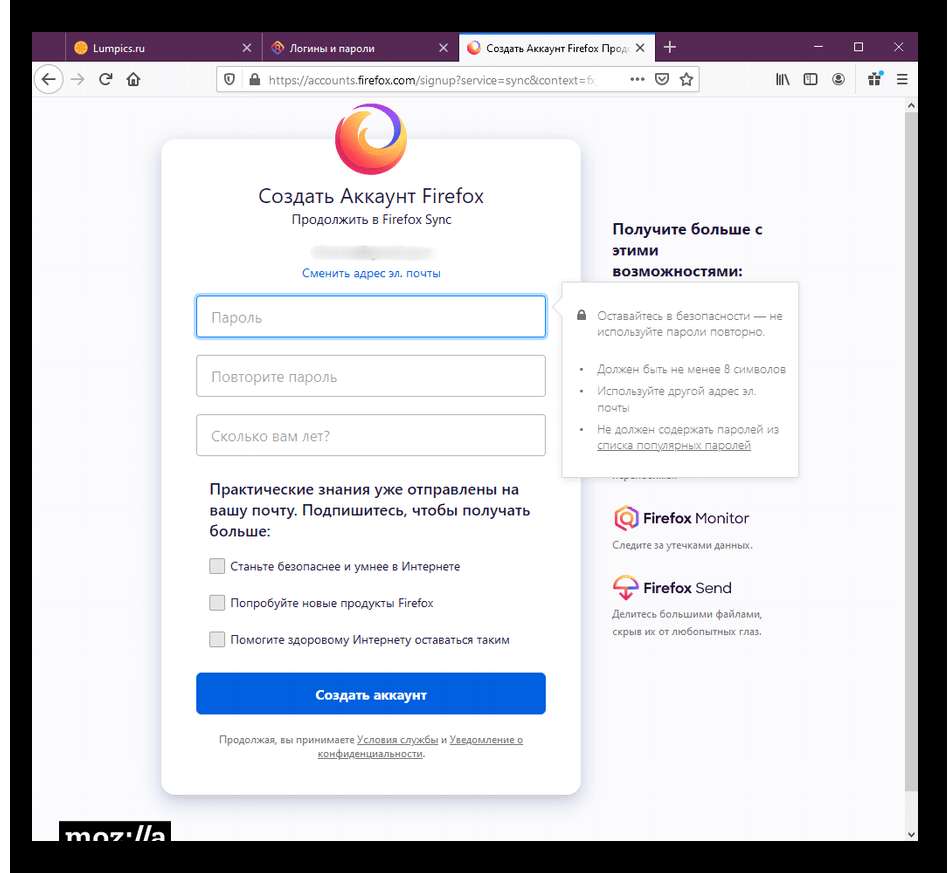Image resolution: width=950 pixels, height=873 pixels.
Task: Open the Firefox Account toolbar icon
Action: (839, 79)
